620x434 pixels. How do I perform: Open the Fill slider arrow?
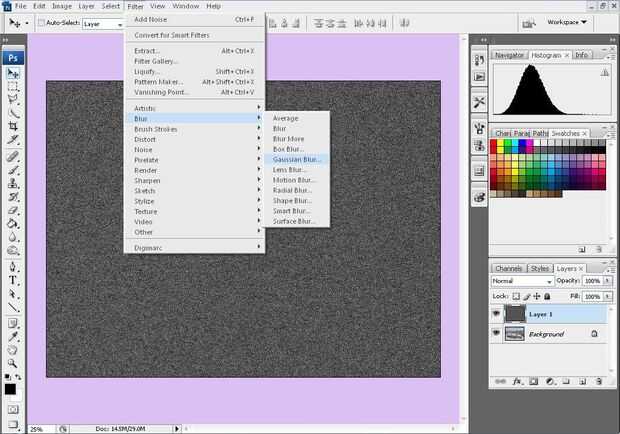pos(607,296)
